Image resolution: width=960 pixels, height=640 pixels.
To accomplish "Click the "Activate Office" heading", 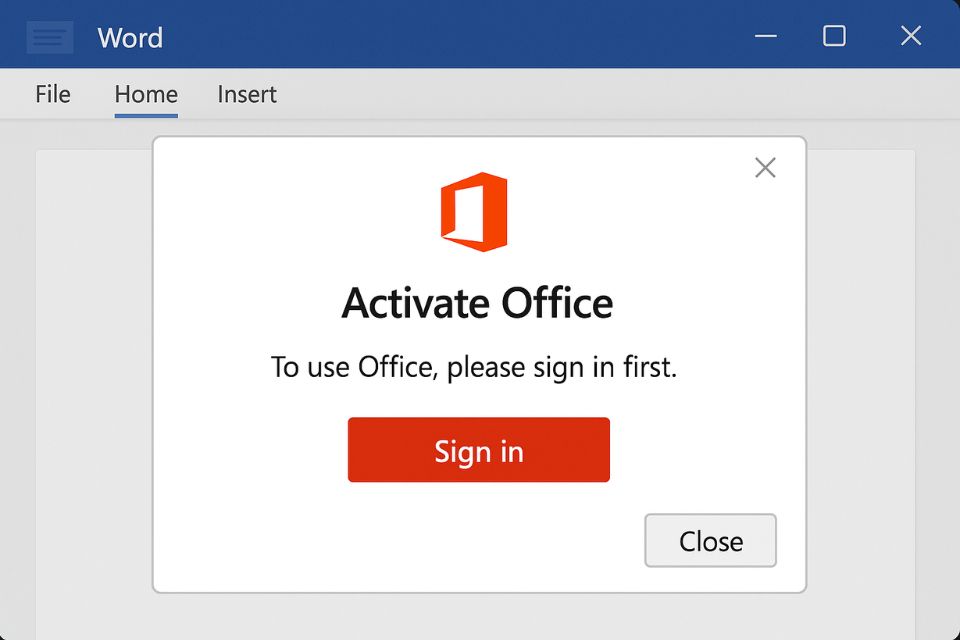I will [477, 303].
